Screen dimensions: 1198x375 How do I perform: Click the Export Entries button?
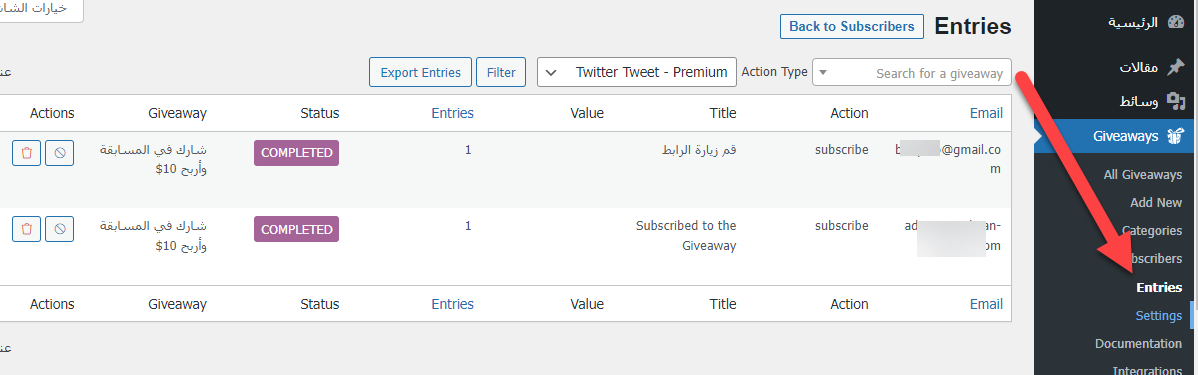coord(420,73)
